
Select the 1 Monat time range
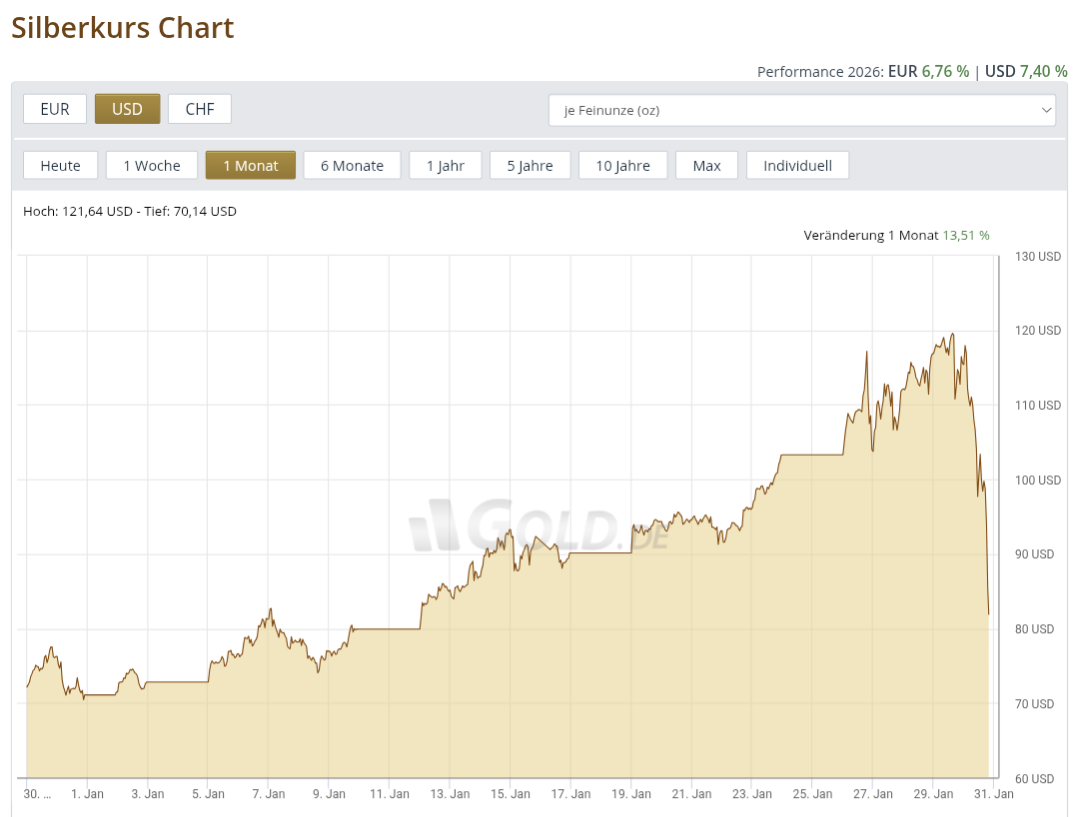[250, 165]
